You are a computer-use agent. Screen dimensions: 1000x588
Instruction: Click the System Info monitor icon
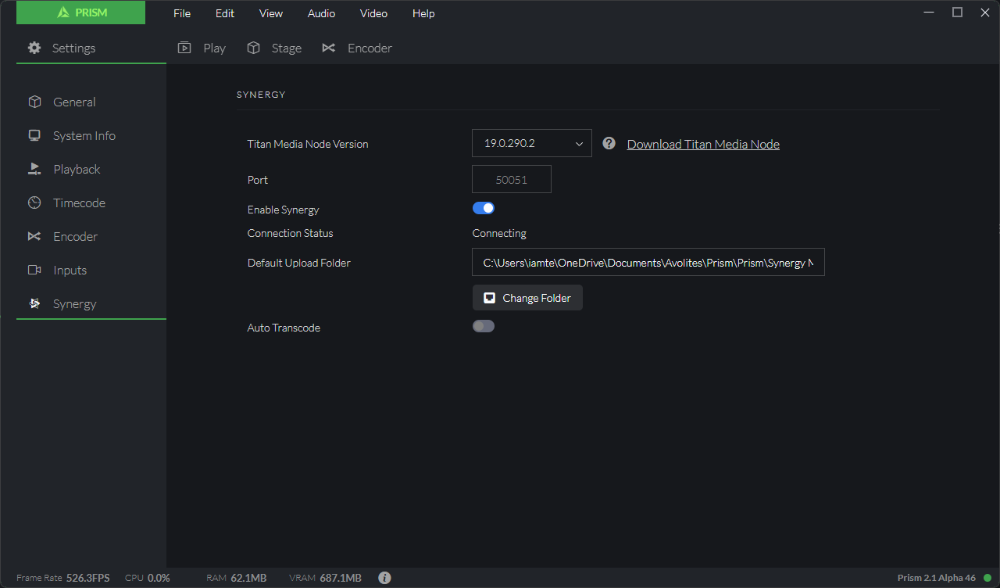[x=34, y=135]
